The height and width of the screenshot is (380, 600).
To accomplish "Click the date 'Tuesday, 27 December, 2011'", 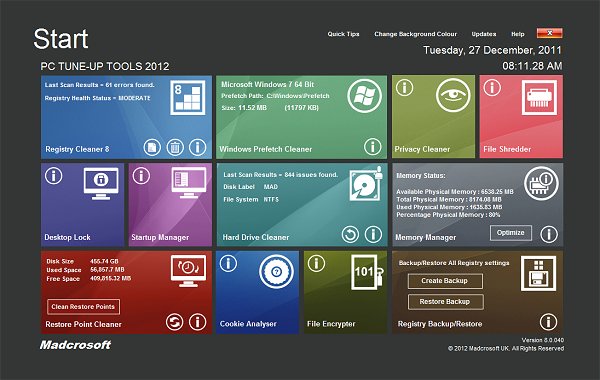I will coord(492,50).
